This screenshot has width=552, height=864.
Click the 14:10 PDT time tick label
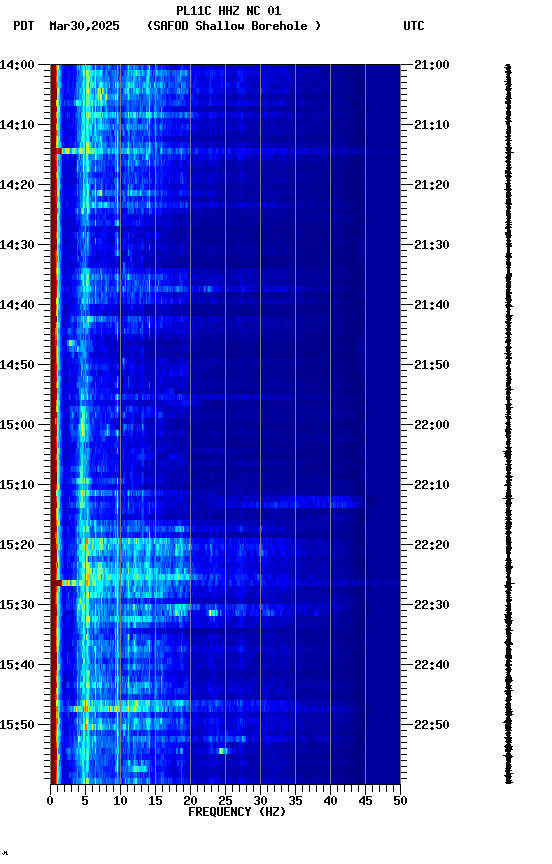(x=17, y=125)
